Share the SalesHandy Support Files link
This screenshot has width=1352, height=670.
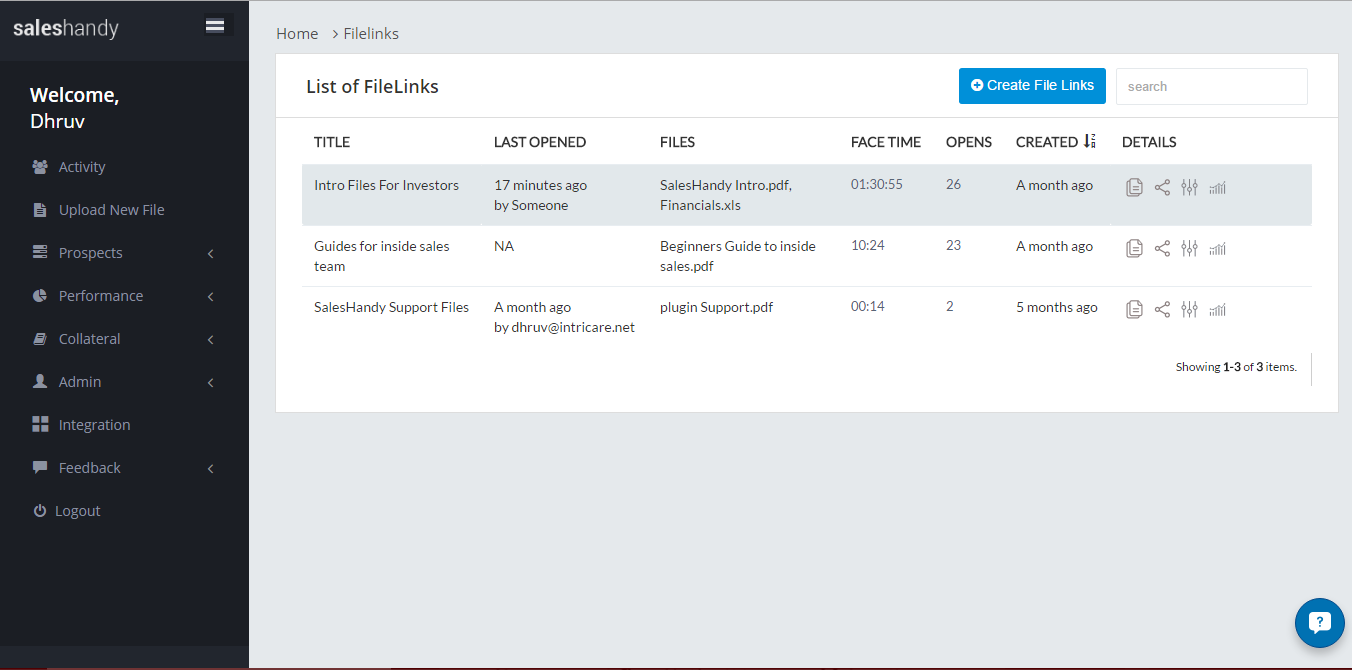coord(1162,309)
